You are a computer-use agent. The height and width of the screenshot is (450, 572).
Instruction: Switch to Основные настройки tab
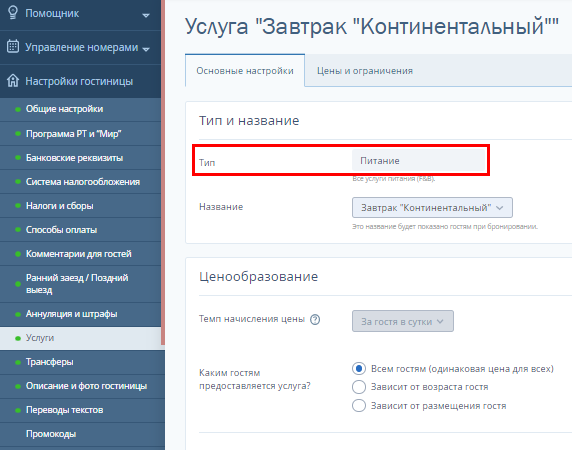pyautogui.click(x=245, y=71)
